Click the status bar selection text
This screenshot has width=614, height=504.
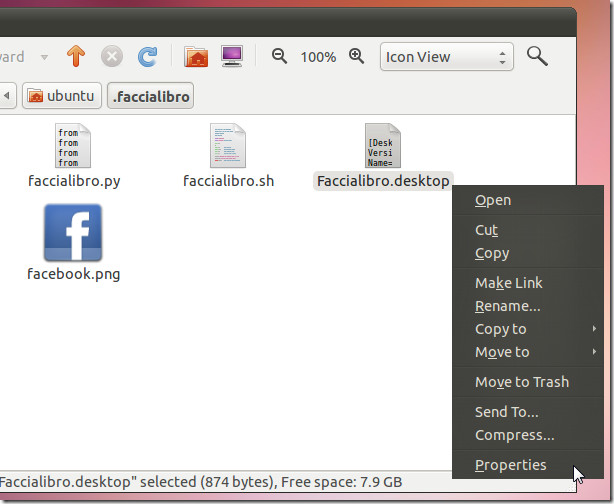pos(201,482)
